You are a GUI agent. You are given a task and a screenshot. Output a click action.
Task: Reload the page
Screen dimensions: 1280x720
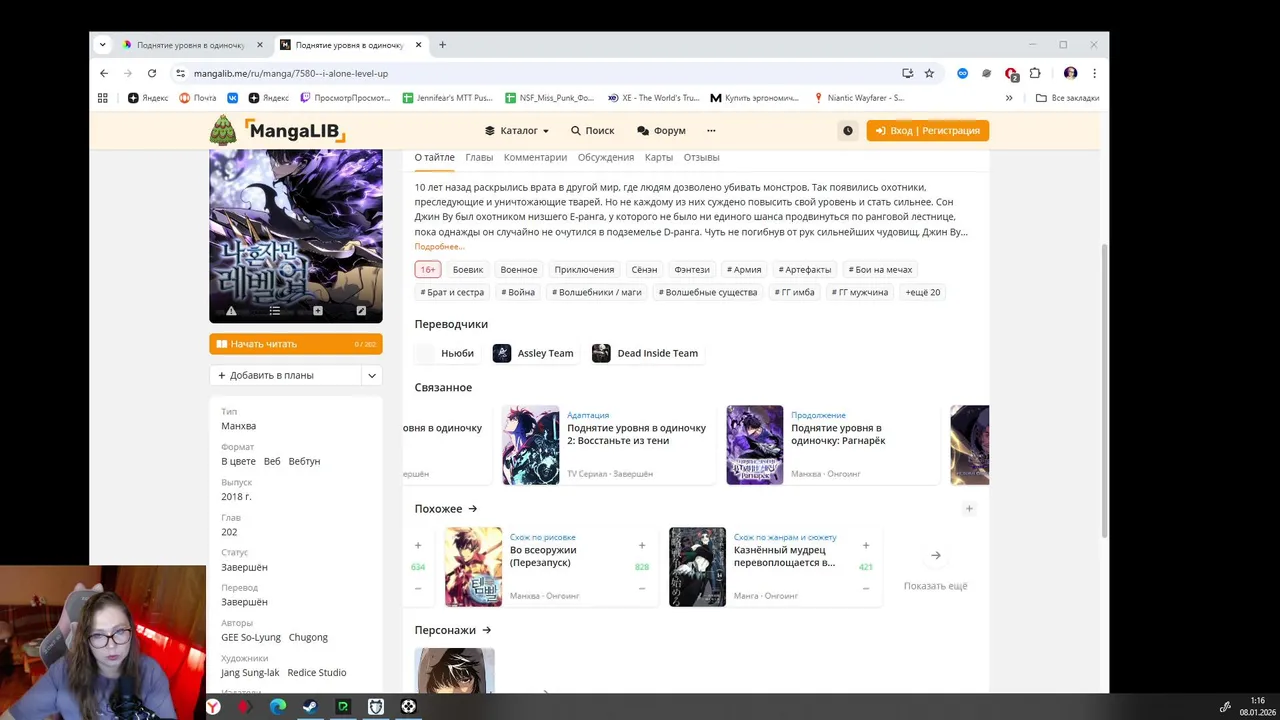pyautogui.click(x=152, y=73)
